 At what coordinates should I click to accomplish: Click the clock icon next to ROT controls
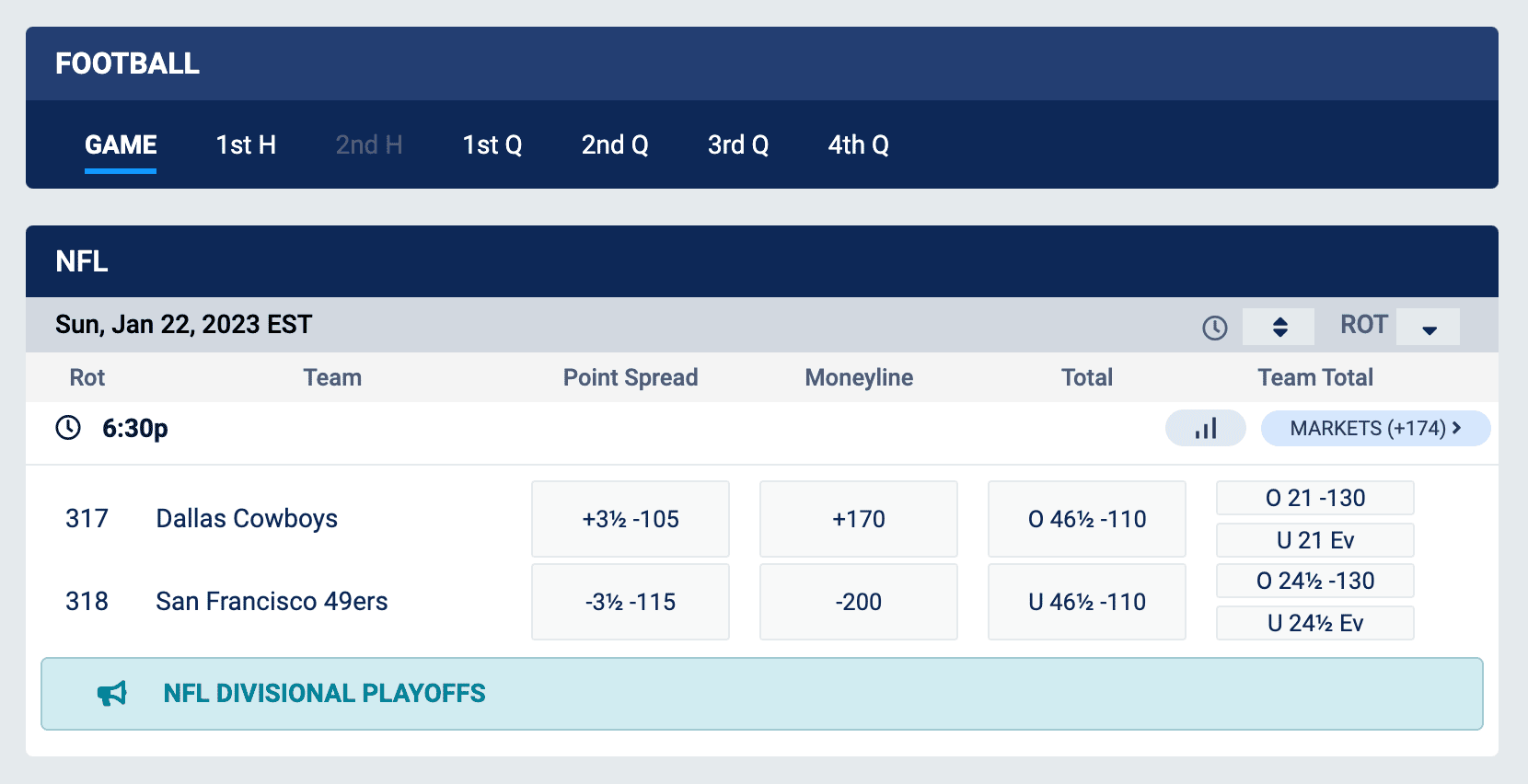coord(1214,326)
